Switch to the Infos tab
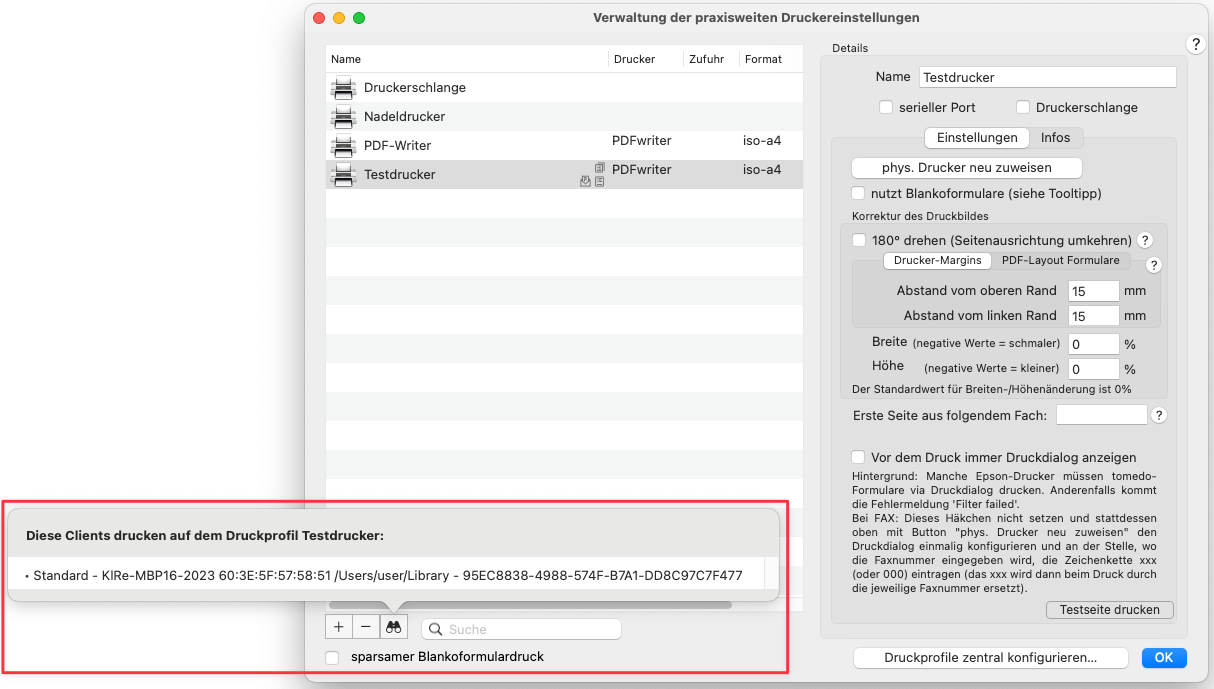1214x689 pixels. click(x=1056, y=138)
